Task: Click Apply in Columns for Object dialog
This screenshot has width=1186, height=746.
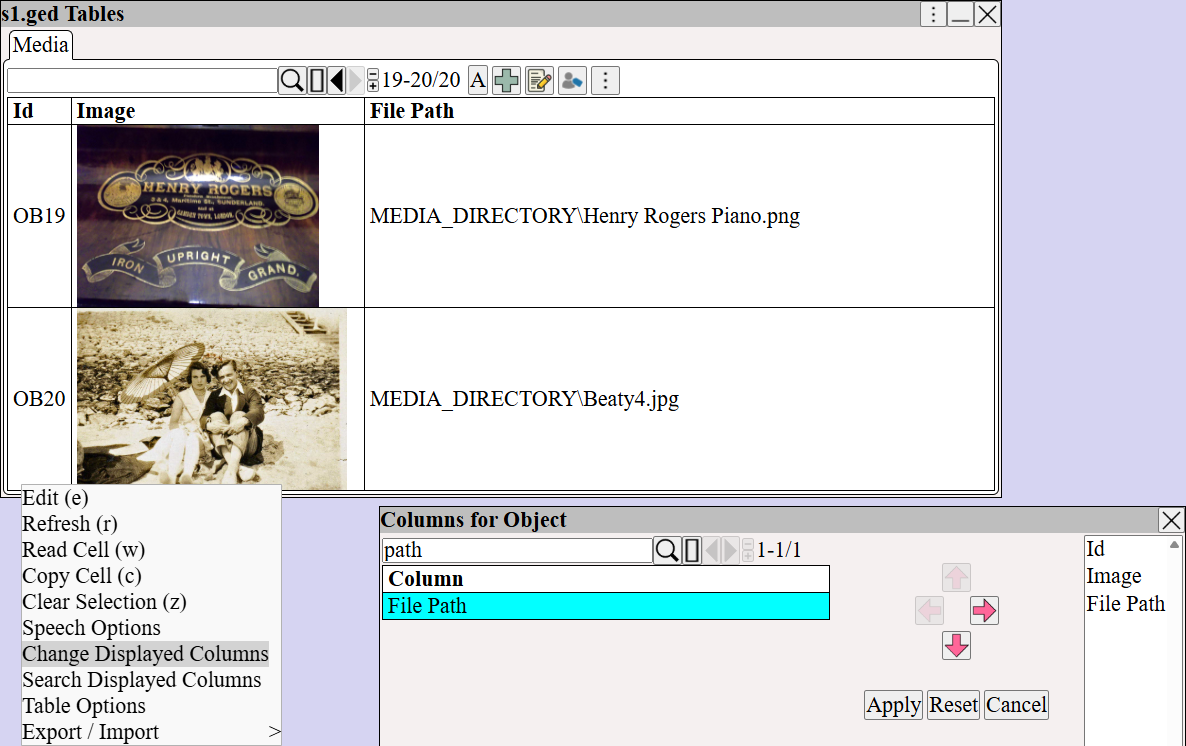Action: (x=893, y=705)
